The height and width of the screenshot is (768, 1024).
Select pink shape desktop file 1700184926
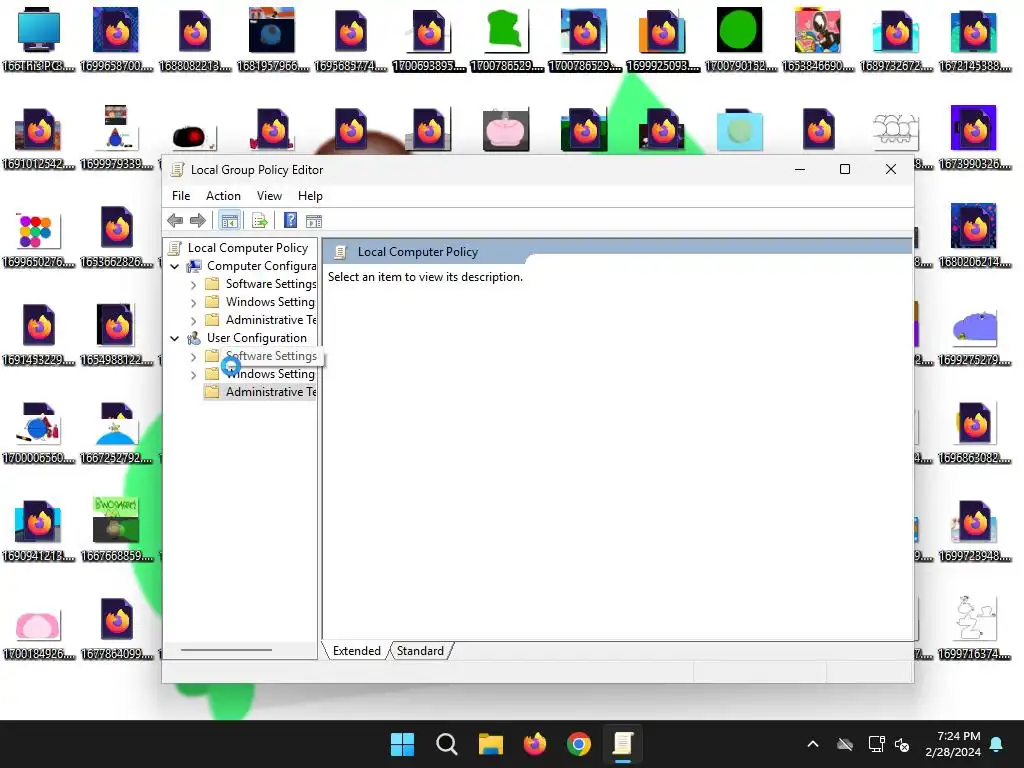coord(39,633)
